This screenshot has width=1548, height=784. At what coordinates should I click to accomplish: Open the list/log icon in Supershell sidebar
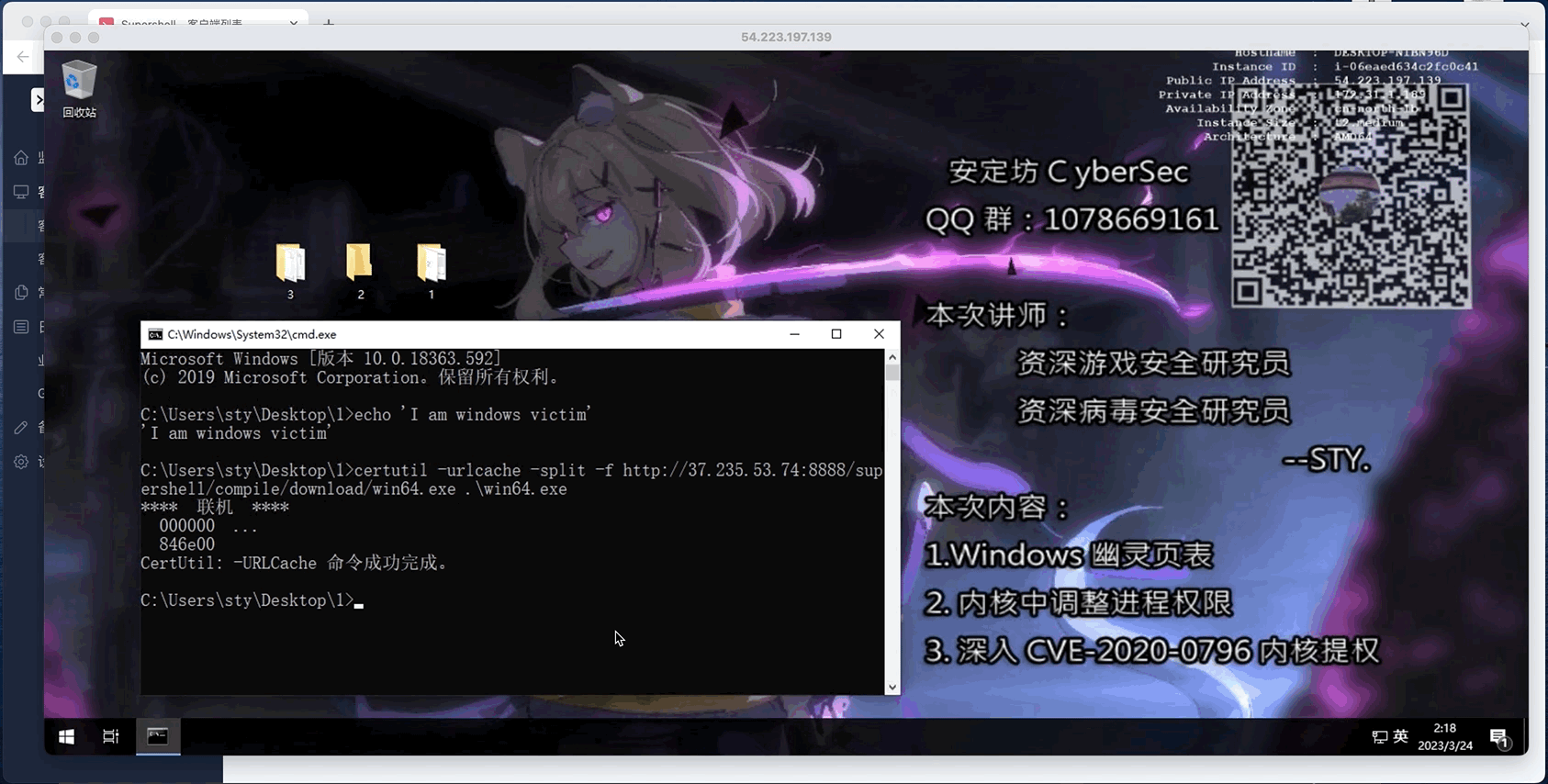(x=21, y=327)
